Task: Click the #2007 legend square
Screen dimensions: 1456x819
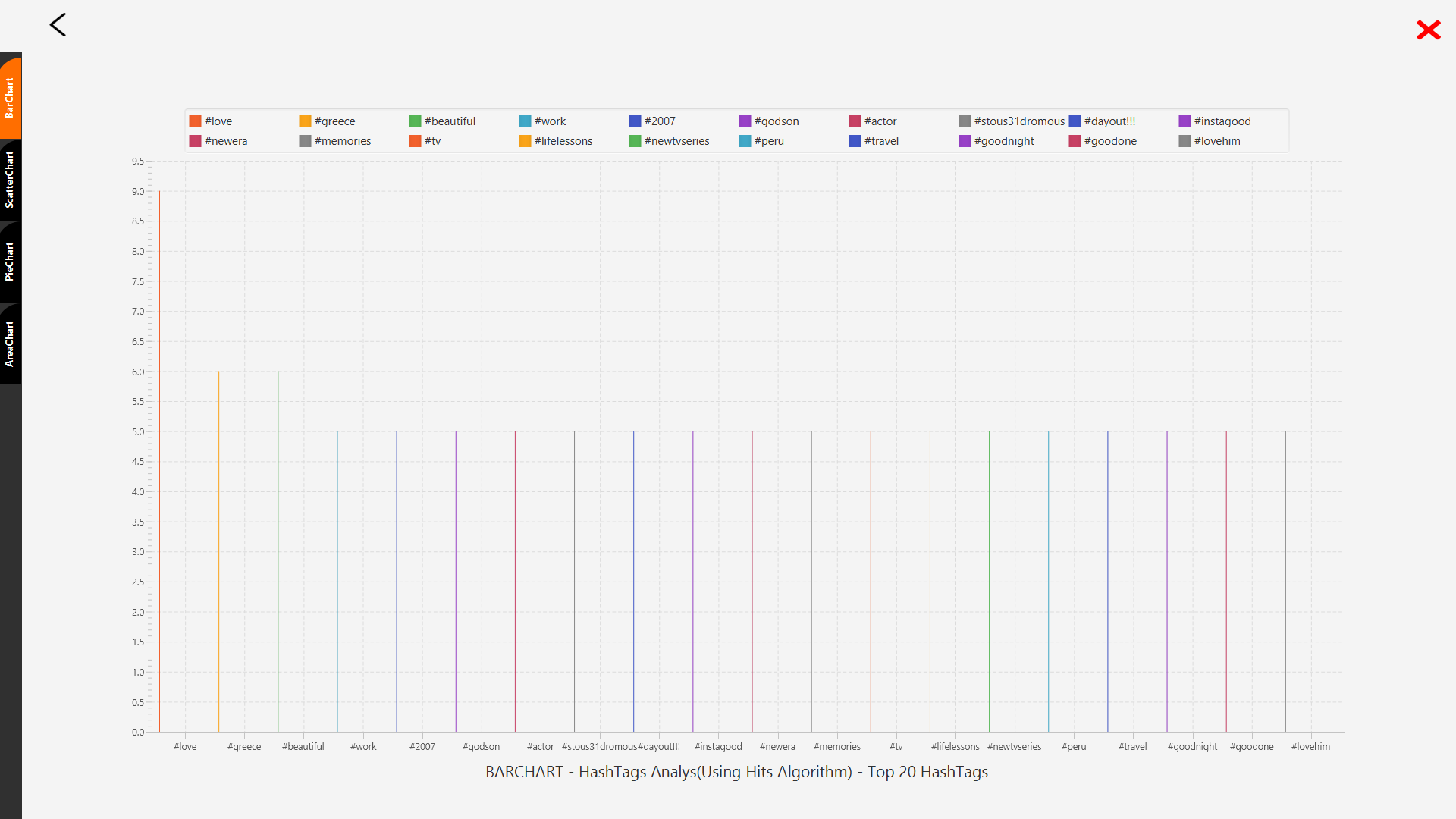Action: click(x=635, y=121)
